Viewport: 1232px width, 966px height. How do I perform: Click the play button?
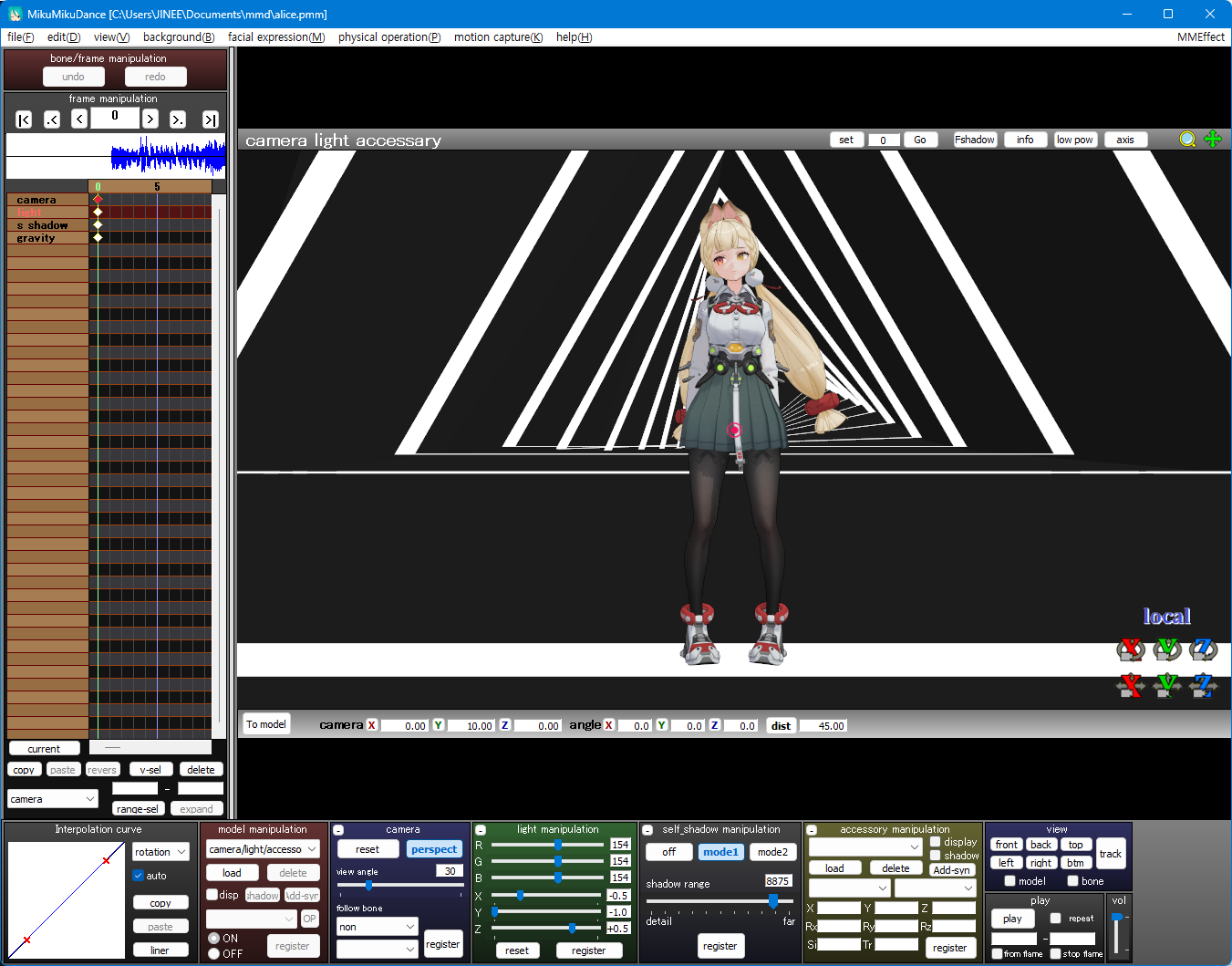(1012, 919)
